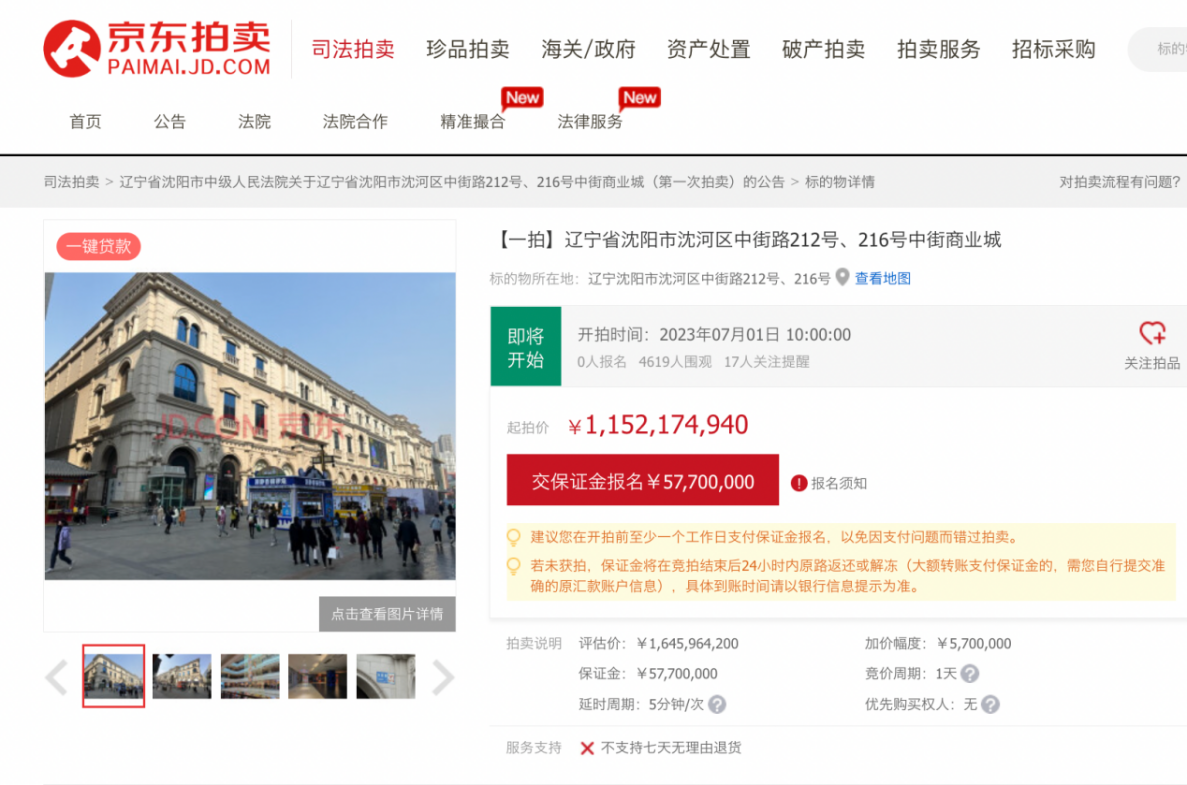Show next thumbnails with right arrow
The width and height of the screenshot is (1187, 785).
click(x=443, y=677)
